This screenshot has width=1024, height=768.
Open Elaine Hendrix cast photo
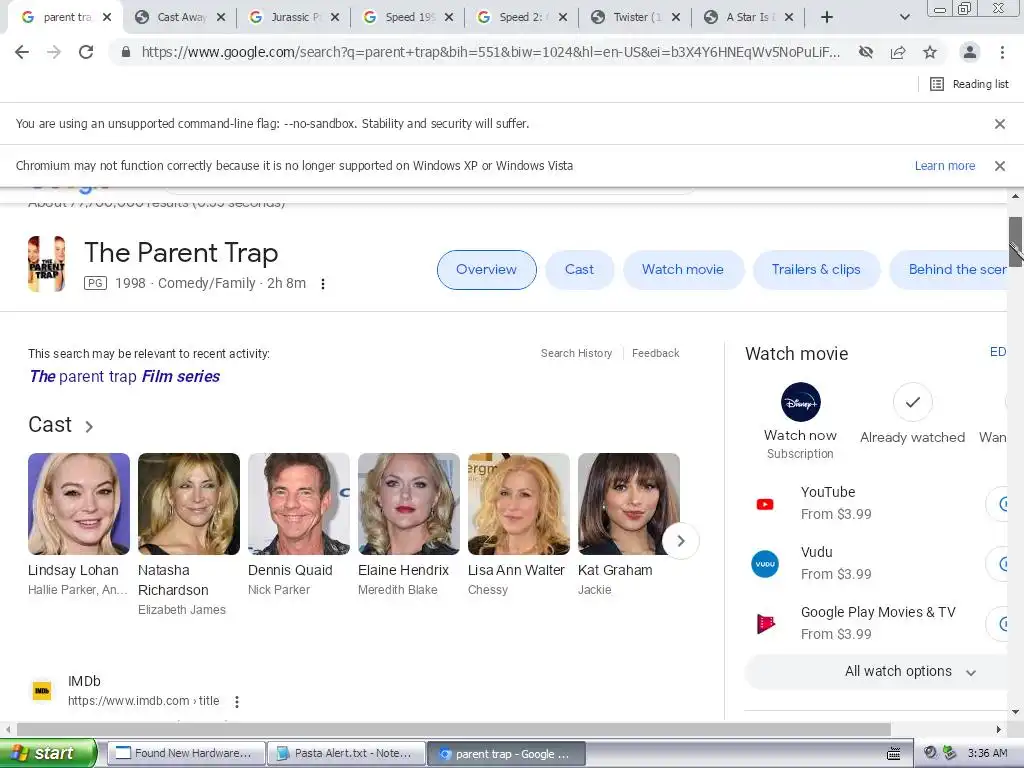pyautogui.click(x=409, y=504)
